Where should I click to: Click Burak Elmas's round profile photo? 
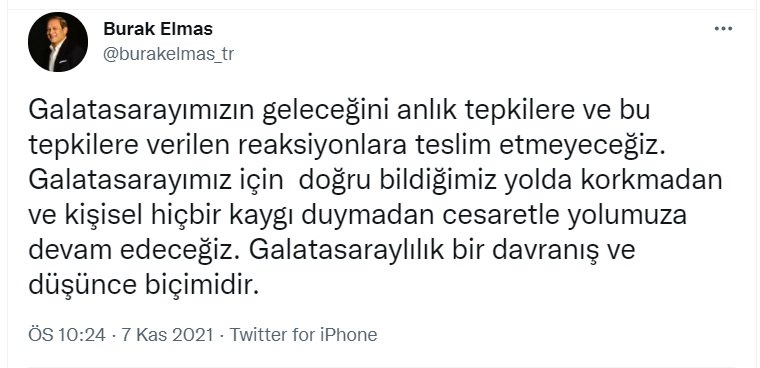58,42
